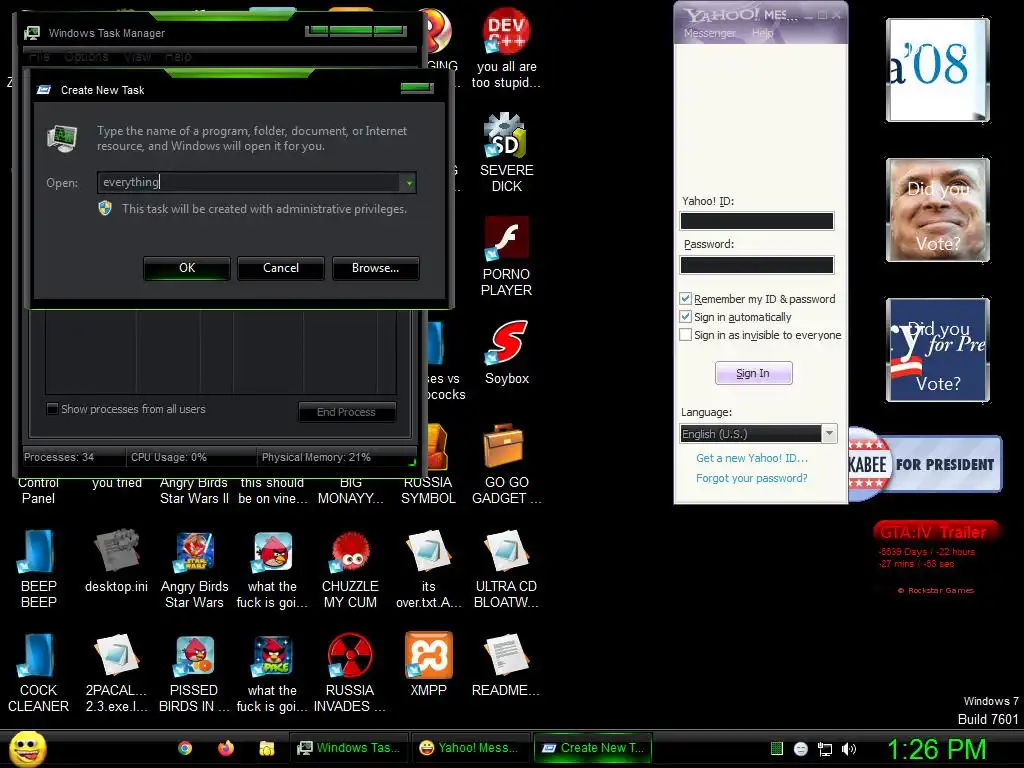Open the its over.txt file icon
Viewport: 1024px width, 768px height.
point(428,552)
